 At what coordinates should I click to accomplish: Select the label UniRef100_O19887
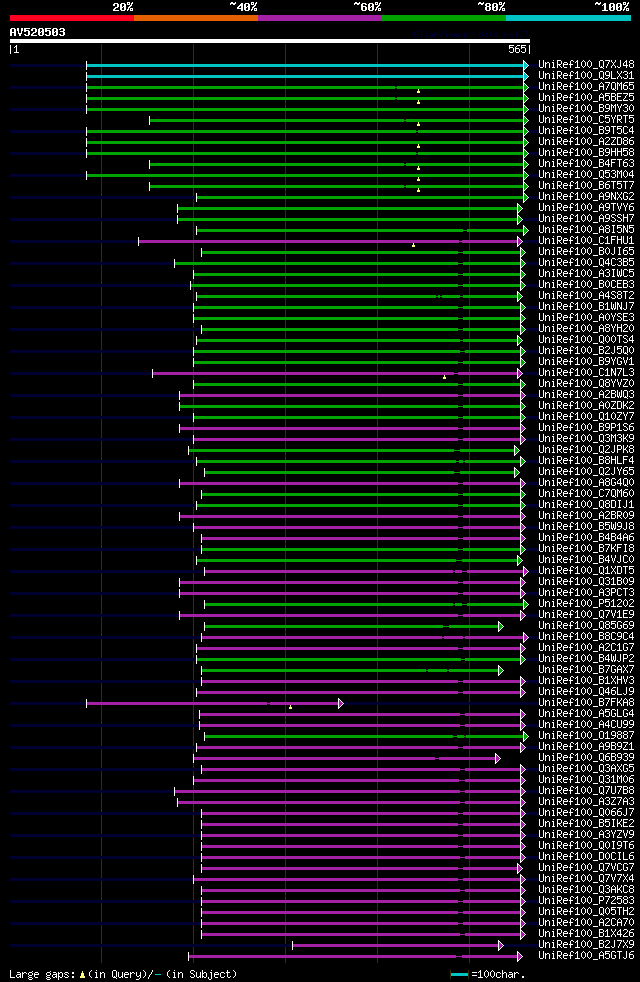pyautogui.click(x=586, y=735)
